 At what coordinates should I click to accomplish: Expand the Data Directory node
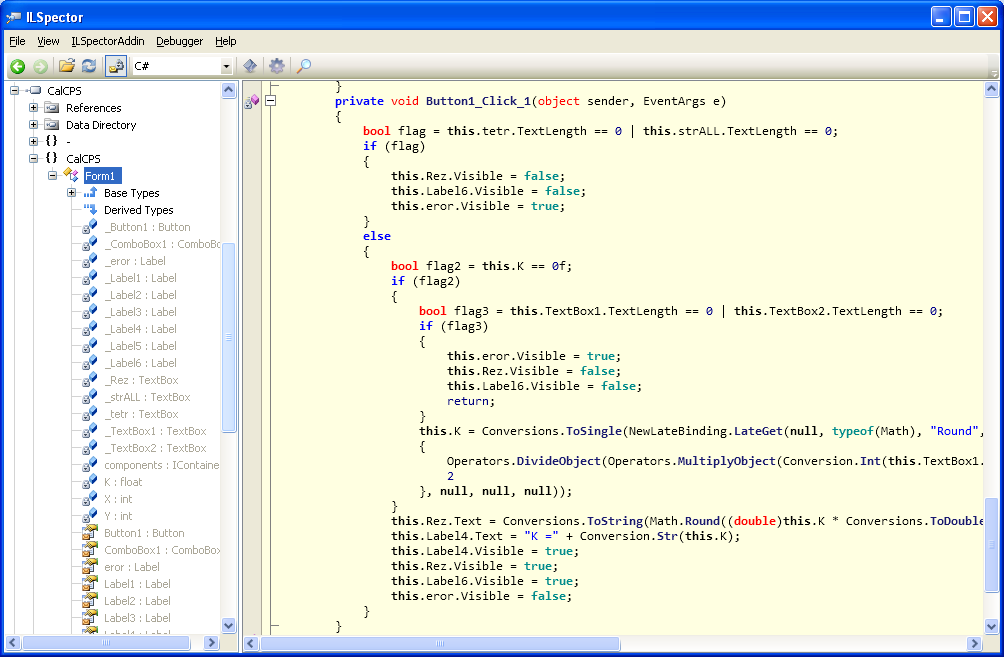coord(33,124)
